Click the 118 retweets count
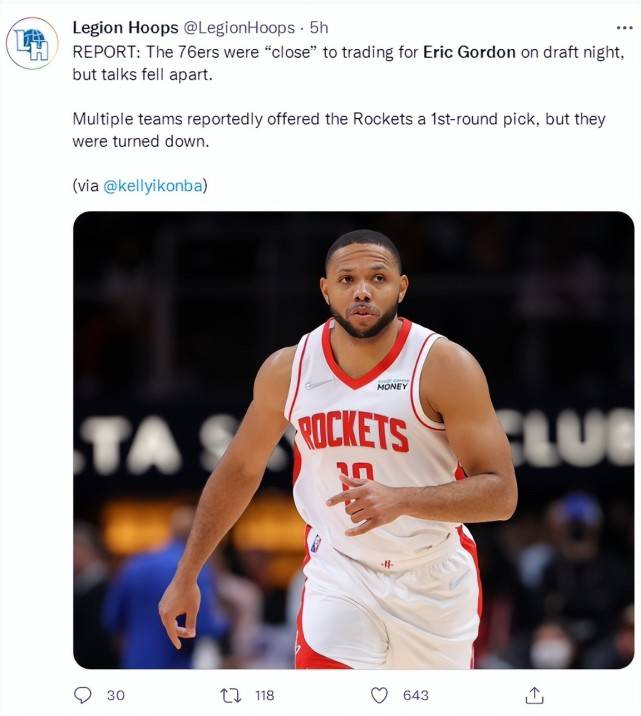Image resolution: width=641 pixels, height=716 pixels. pyautogui.click(x=265, y=695)
